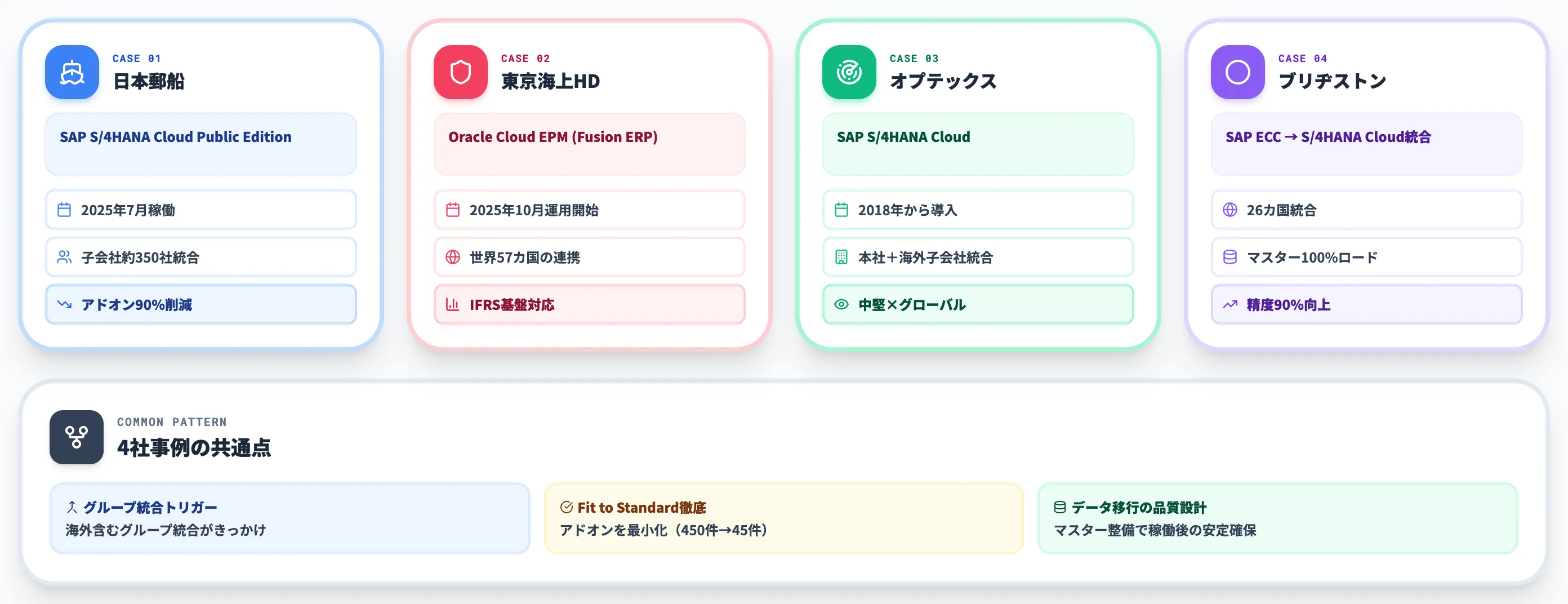
Task: Click the ブリヂストン card title
Action: (1333, 81)
